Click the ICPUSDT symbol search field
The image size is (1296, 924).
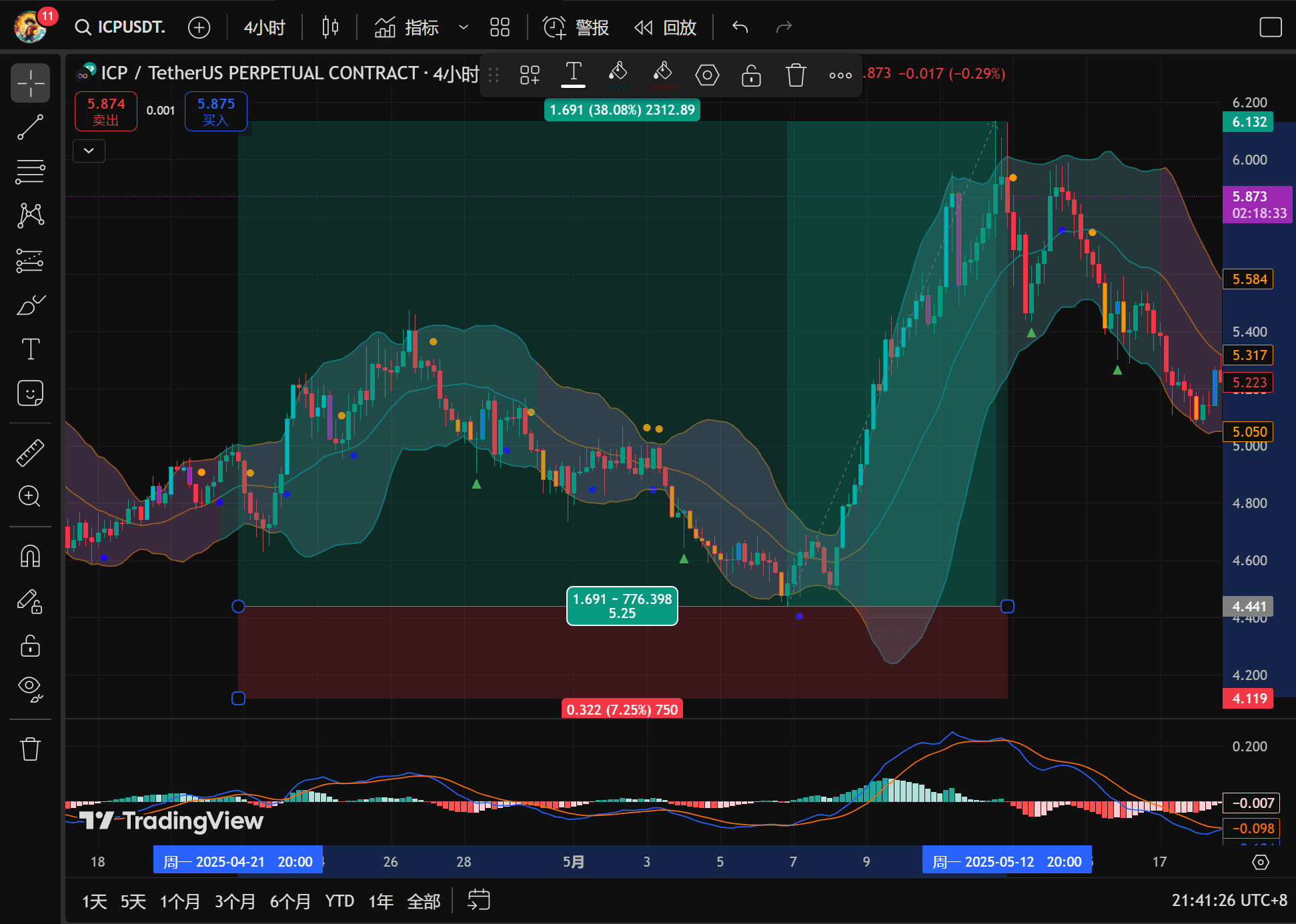tap(120, 27)
